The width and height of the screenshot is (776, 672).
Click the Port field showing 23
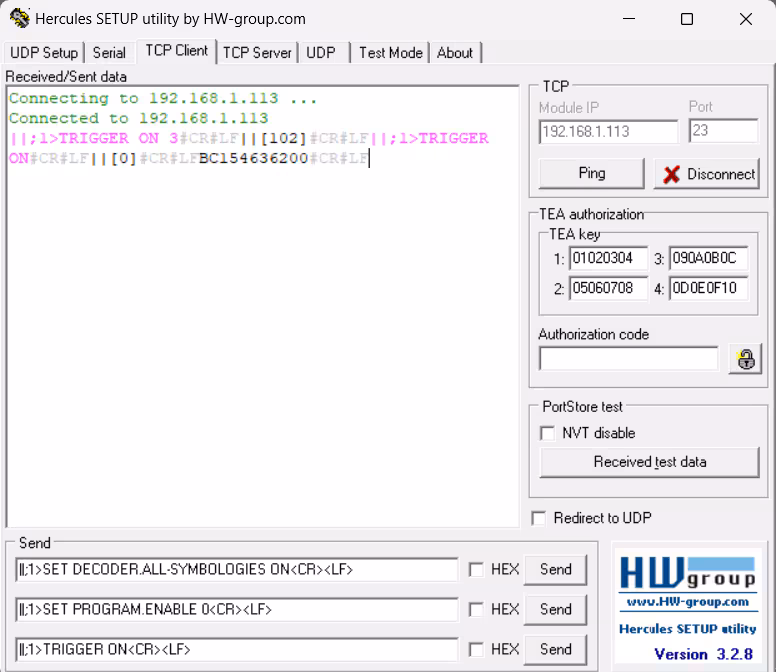coord(723,131)
